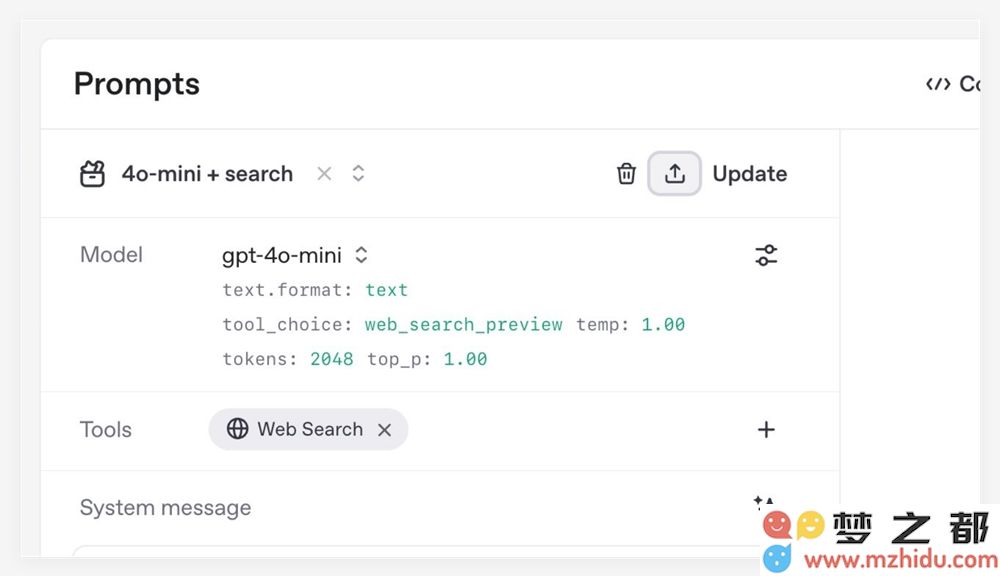1000x576 pixels.
Task: Click the sparkle generate icon by System message
Action: 763,502
